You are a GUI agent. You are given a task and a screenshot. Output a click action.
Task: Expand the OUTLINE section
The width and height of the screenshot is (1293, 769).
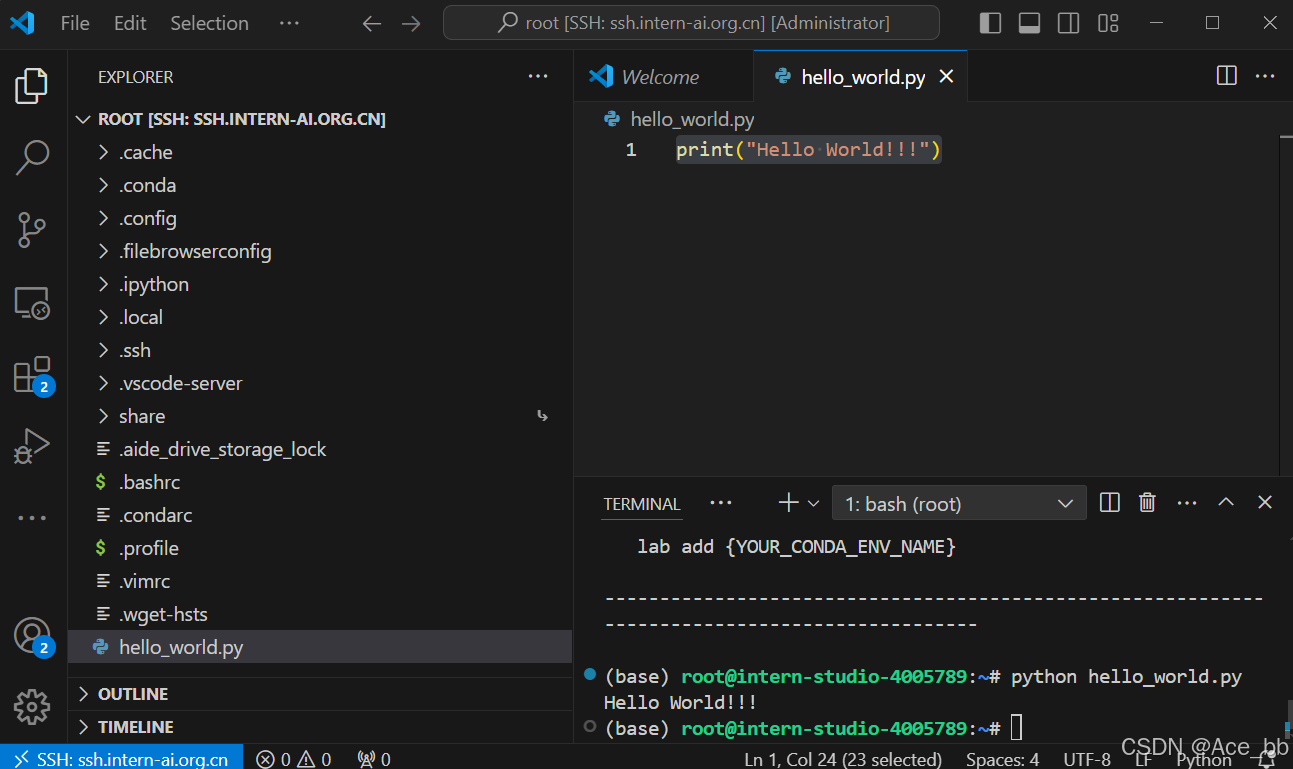320,694
